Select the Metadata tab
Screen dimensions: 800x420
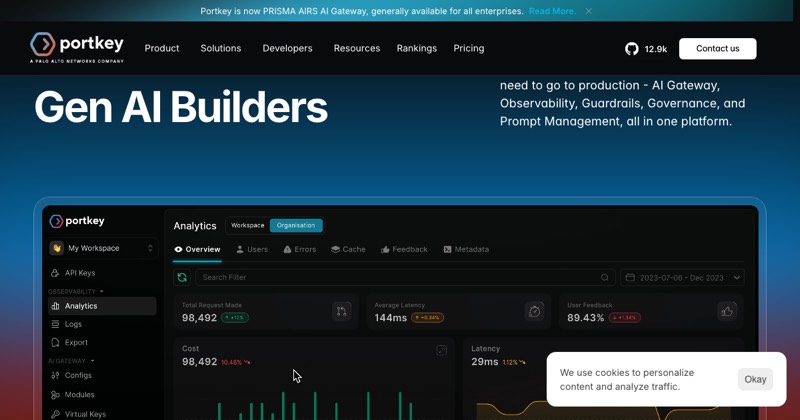click(466, 250)
